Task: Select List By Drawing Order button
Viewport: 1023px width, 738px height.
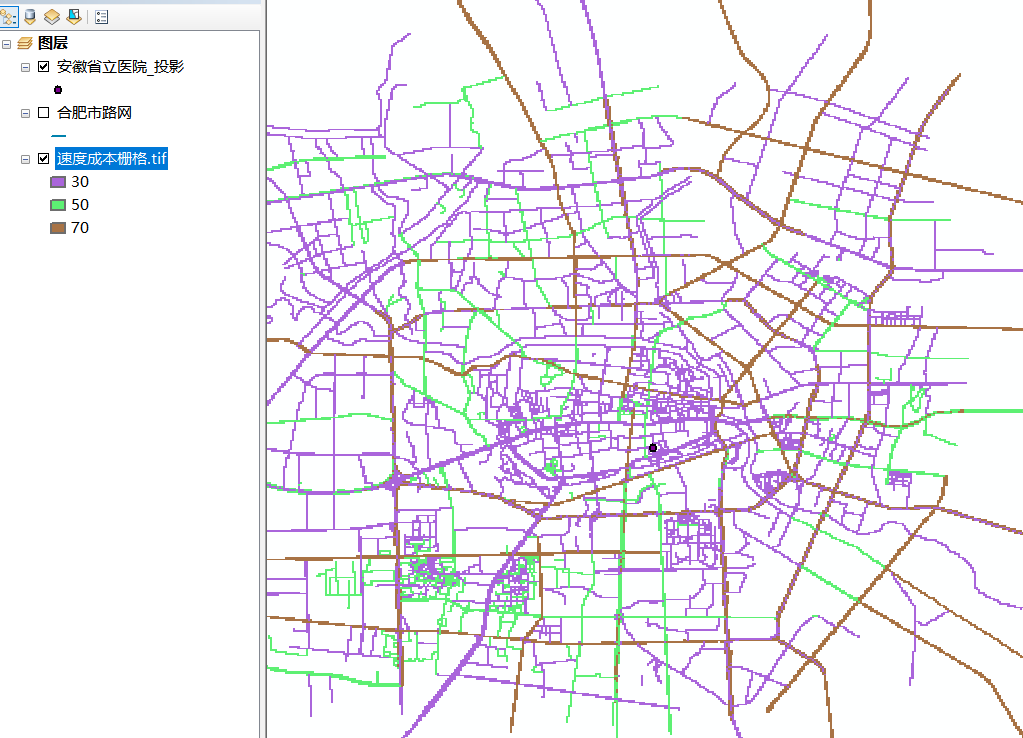Action: (8, 17)
